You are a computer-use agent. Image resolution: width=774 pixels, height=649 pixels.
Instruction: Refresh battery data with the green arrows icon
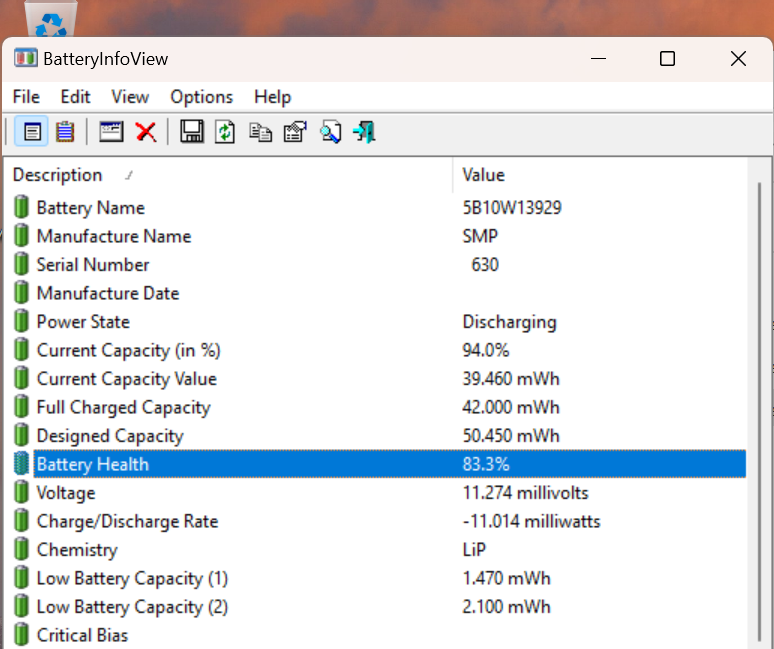tap(225, 132)
